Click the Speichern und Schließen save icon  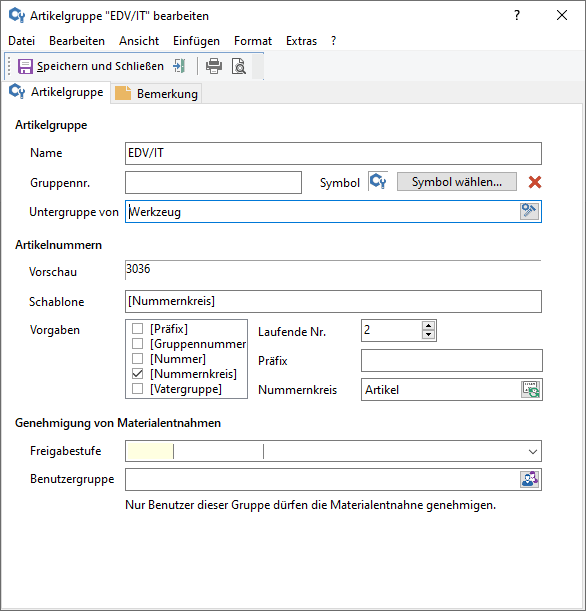pyautogui.click(x=25, y=66)
